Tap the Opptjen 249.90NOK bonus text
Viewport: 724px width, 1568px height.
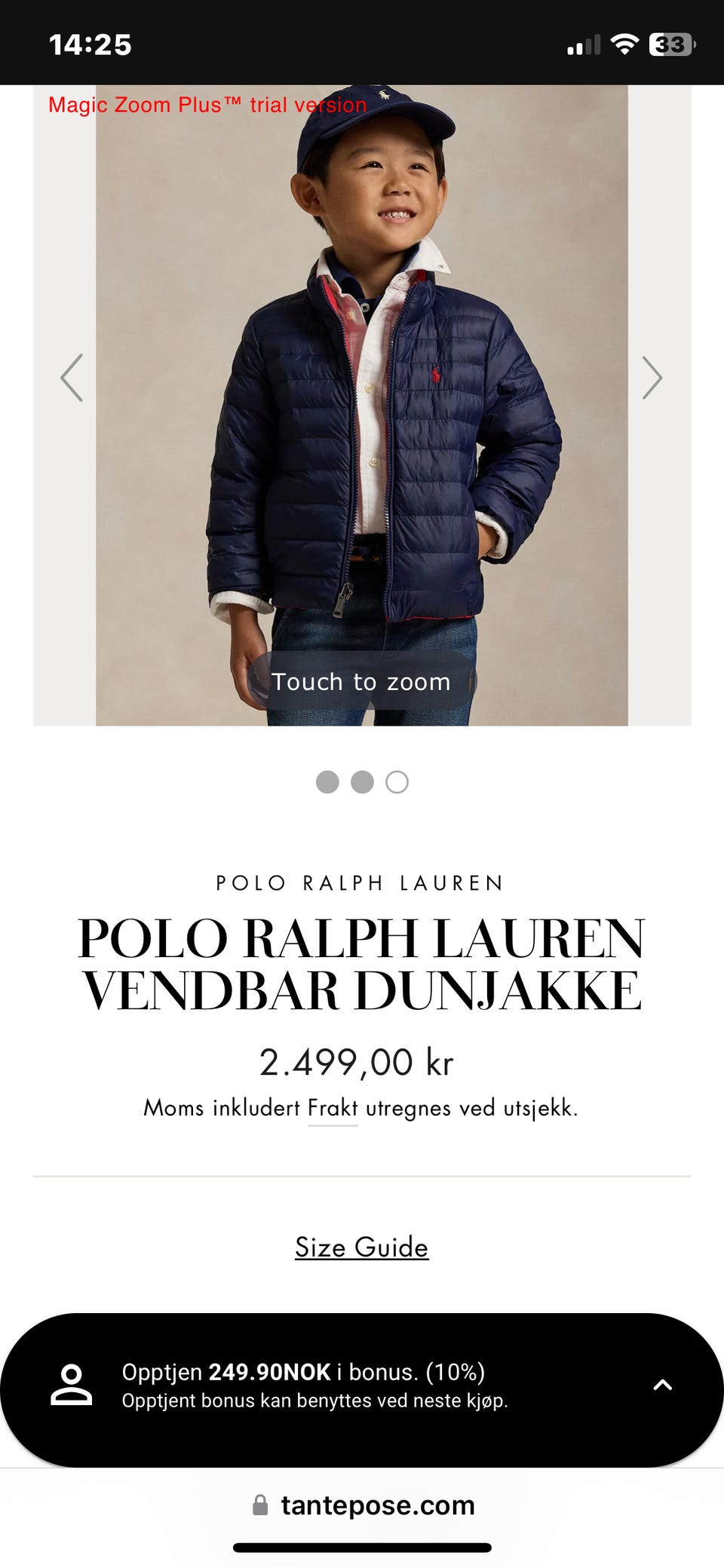click(303, 1372)
